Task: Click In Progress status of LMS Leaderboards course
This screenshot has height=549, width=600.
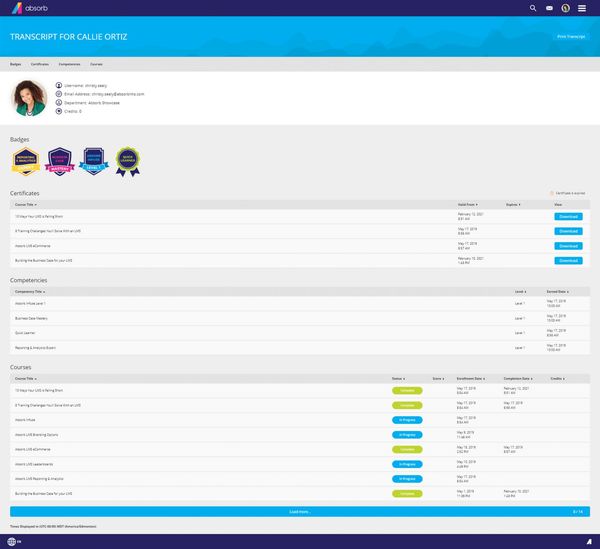Action: 407,464
